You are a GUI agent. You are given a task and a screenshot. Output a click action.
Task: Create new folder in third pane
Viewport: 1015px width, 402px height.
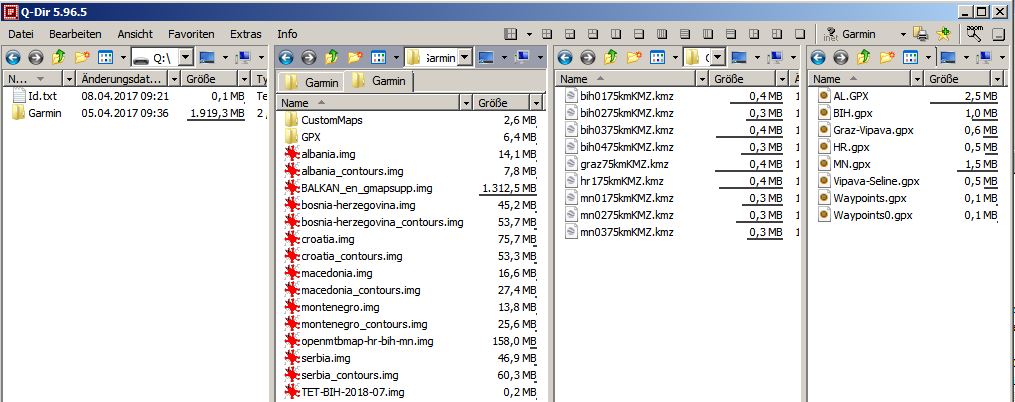[634, 57]
